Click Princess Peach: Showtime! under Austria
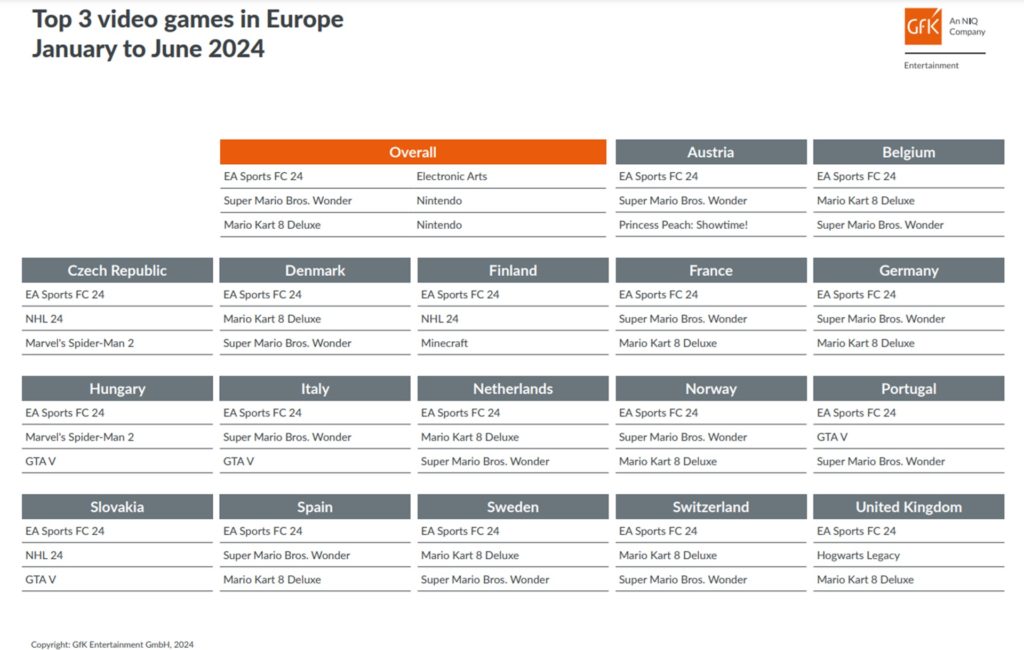1024x650 pixels. (683, 225)
